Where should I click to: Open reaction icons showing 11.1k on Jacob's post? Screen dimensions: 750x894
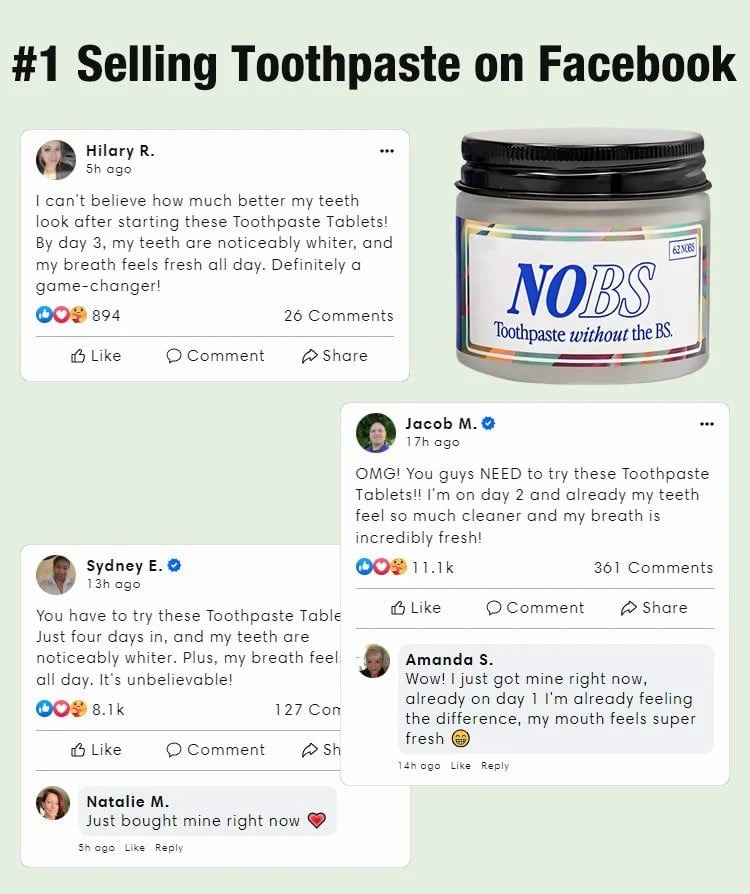381,567
